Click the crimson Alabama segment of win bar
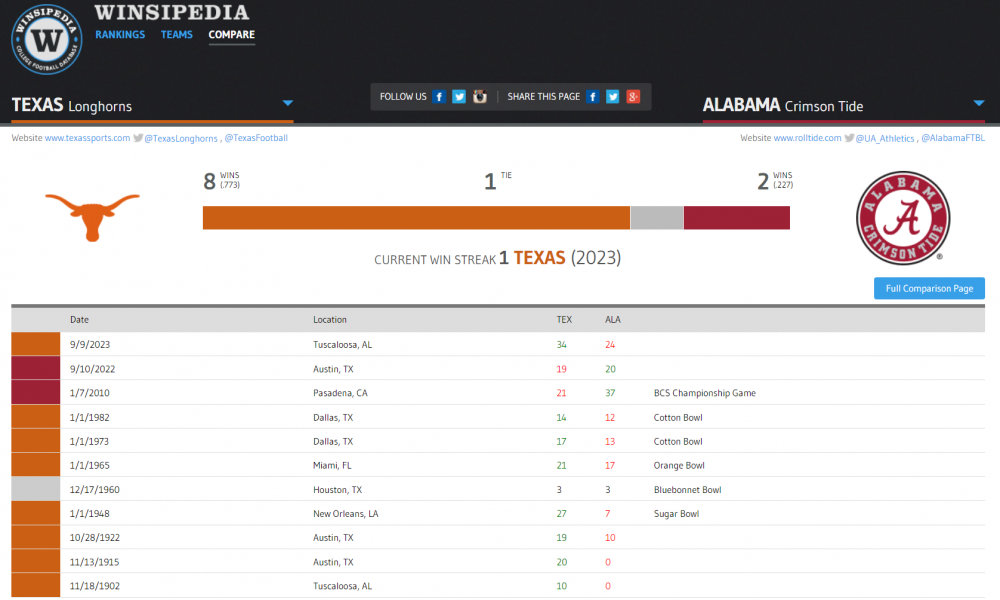Image resolution: width=1000 pixels, height=600 pixels. pos(736,218)
